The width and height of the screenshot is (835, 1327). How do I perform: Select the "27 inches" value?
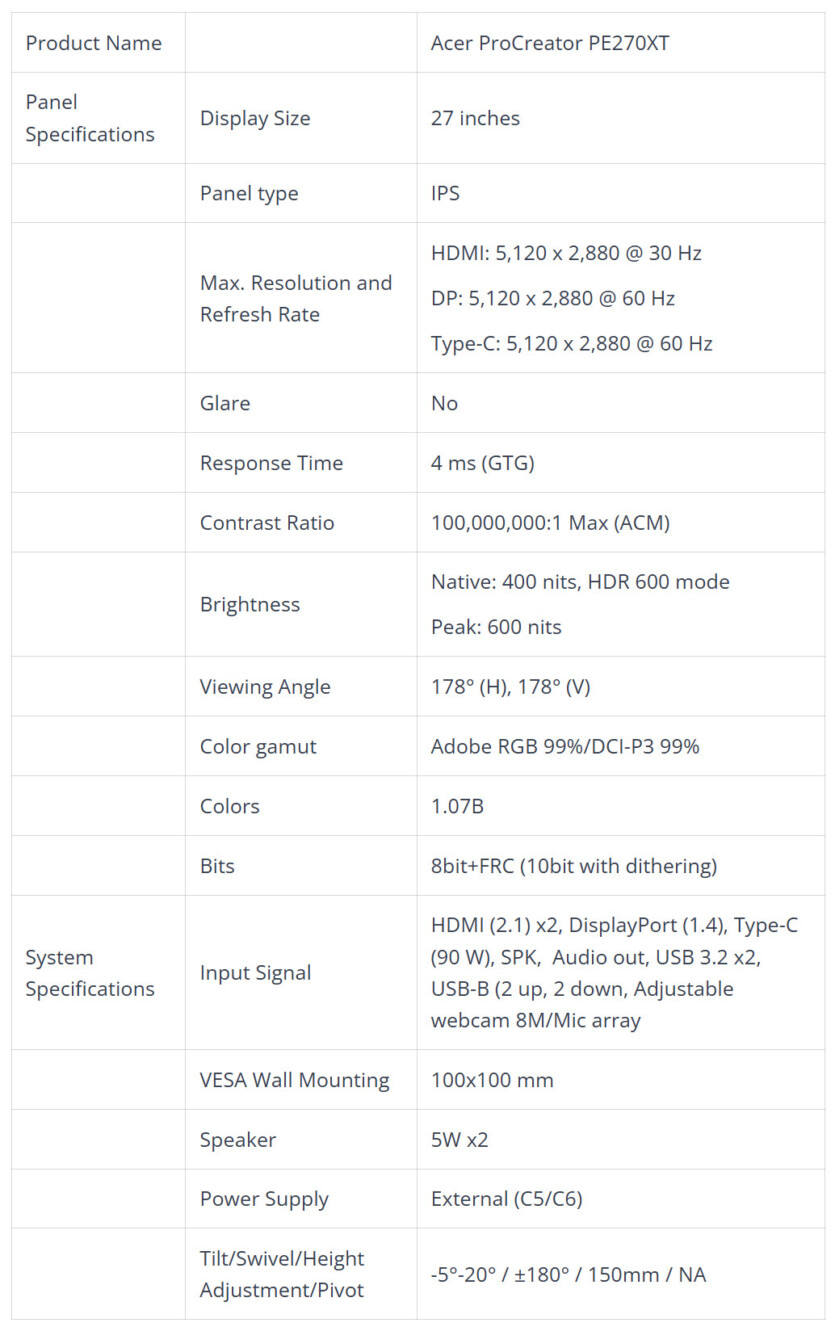pyautogui.click(x=475, y=118)
